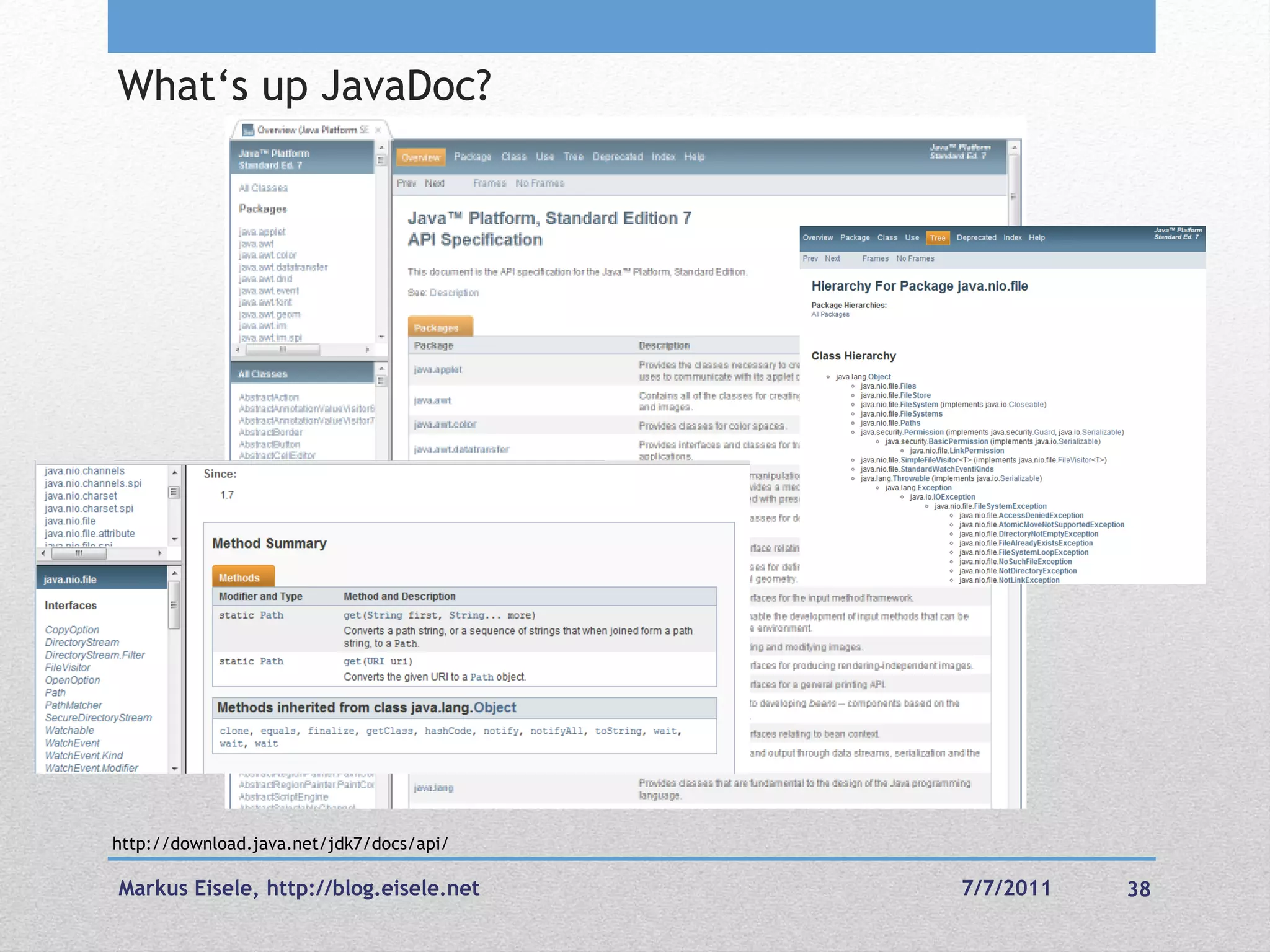Image resolution: width=1270 pixels, height=952 pixels.
Task: Open the hashCode inherited method link
Action: (448, 731)
